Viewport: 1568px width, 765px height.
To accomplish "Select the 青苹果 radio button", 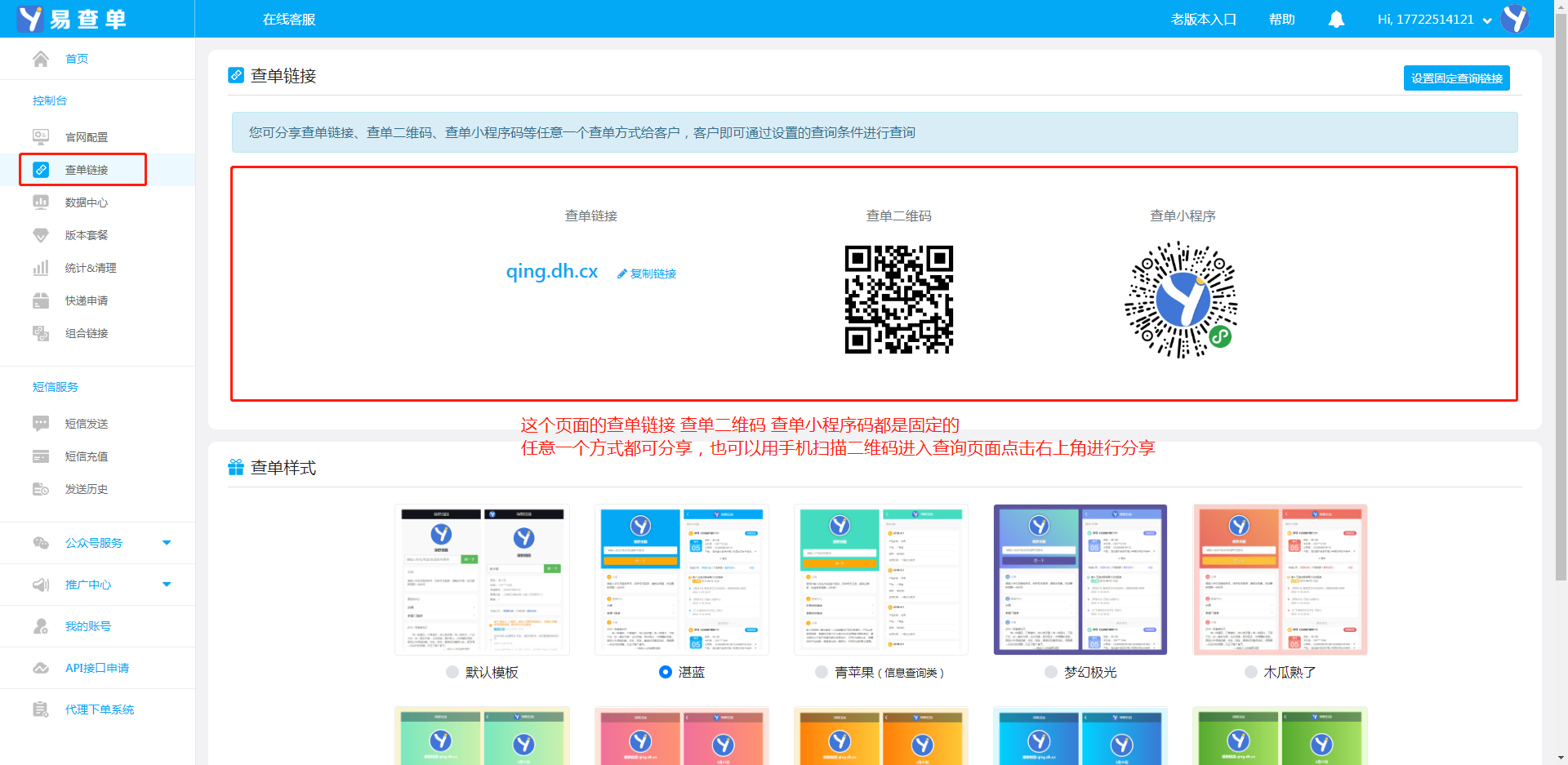I will click(822, 672).
